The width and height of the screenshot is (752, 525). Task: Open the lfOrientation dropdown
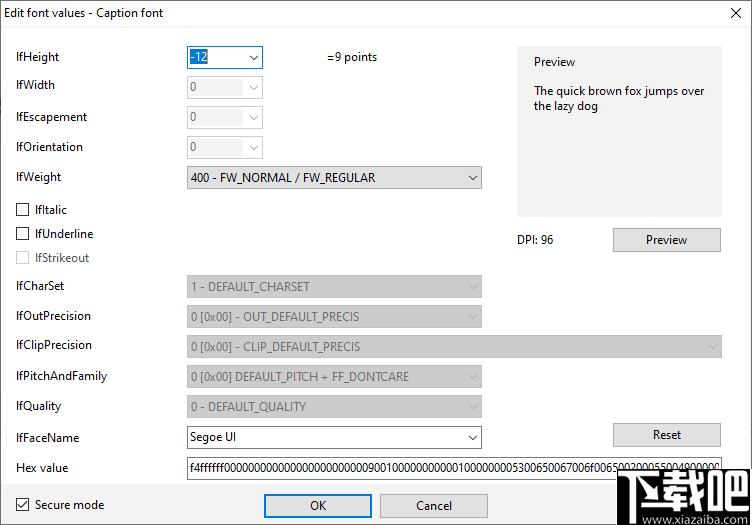point(254,147)
